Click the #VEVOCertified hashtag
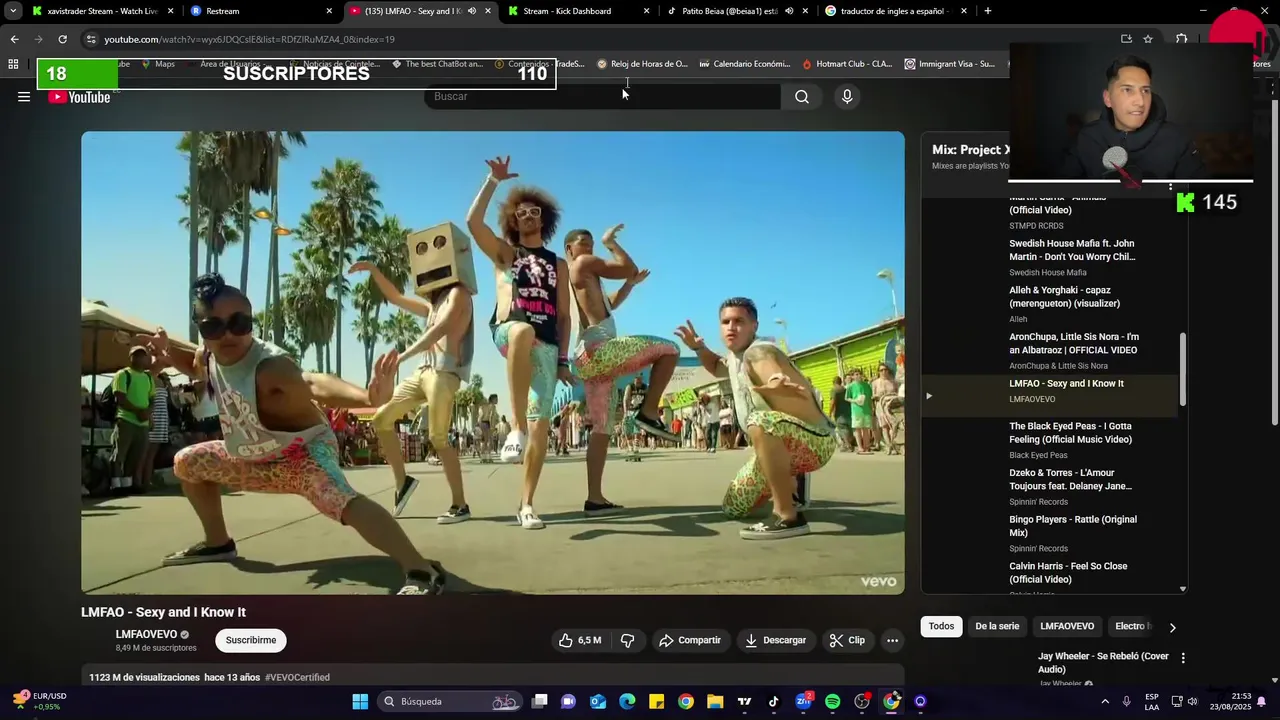 (x=297, y=677)
